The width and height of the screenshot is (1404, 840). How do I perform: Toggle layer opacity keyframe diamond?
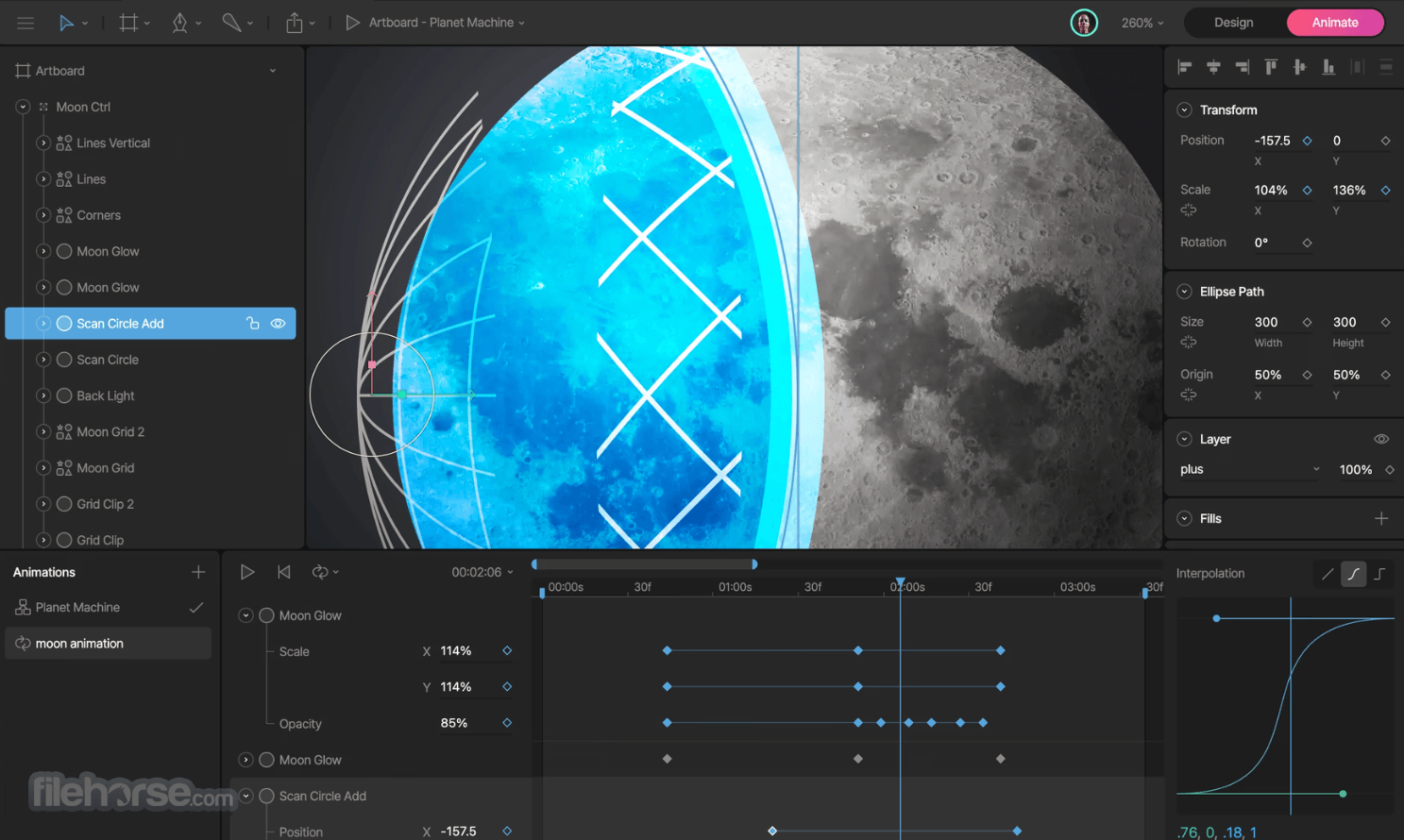(x=1390, y=470)
